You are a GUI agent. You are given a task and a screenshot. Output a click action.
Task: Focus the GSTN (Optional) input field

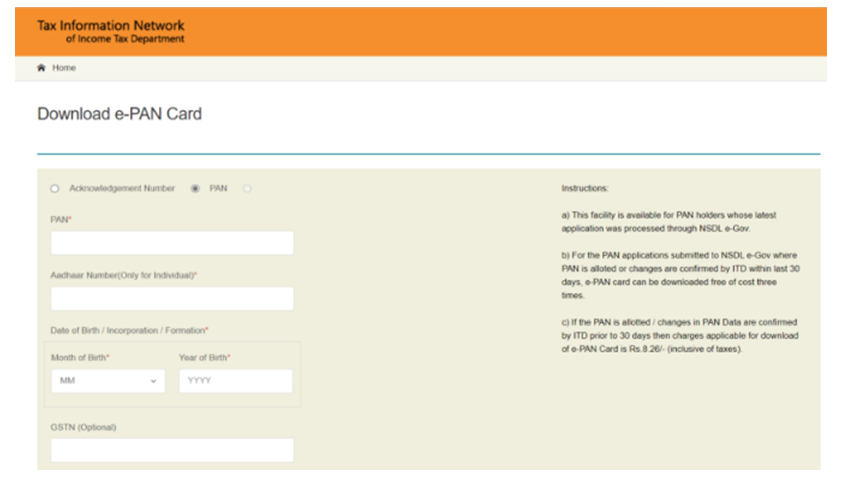[x=172, y=450]
